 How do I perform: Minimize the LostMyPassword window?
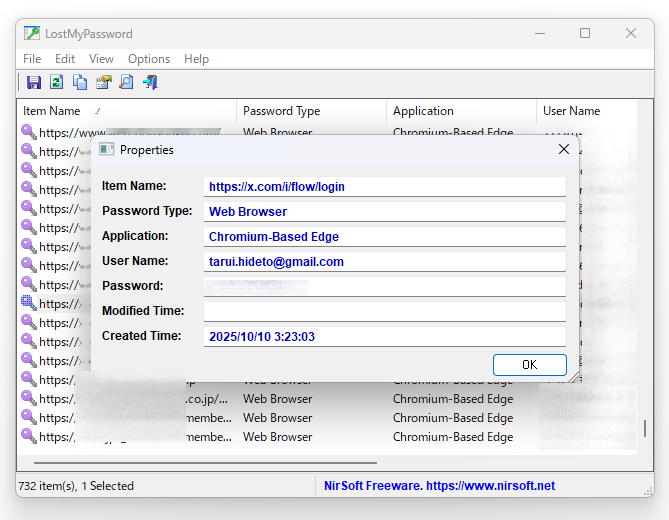540,33
